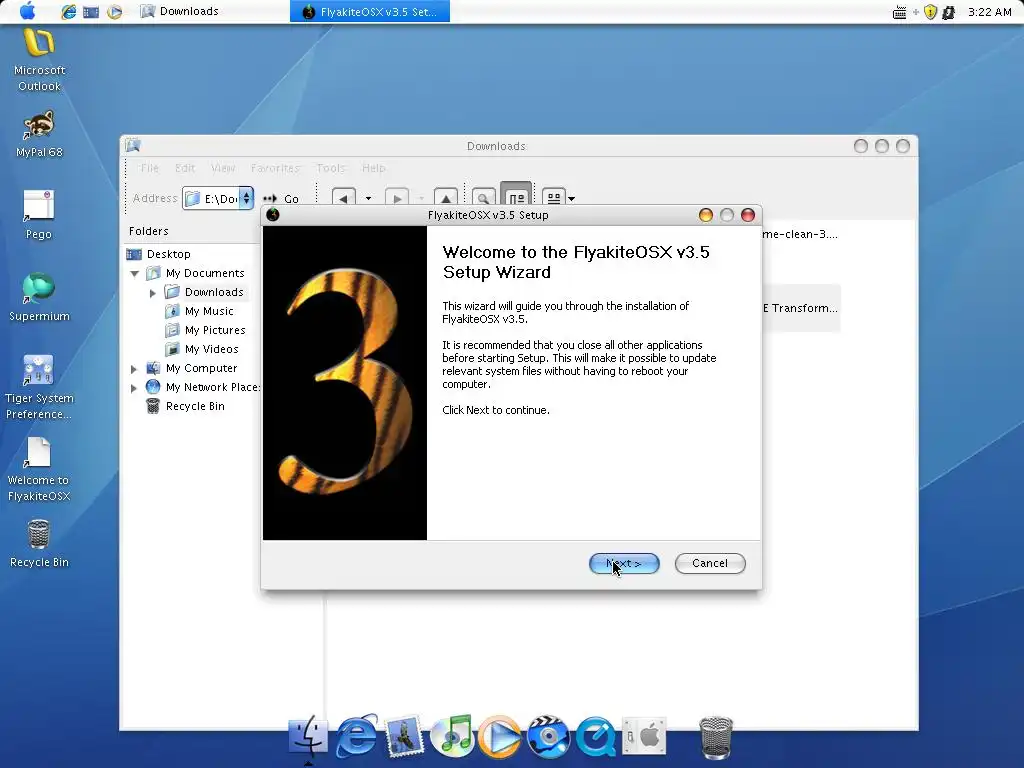Open the File menu in Downloads window

[150, 168]
